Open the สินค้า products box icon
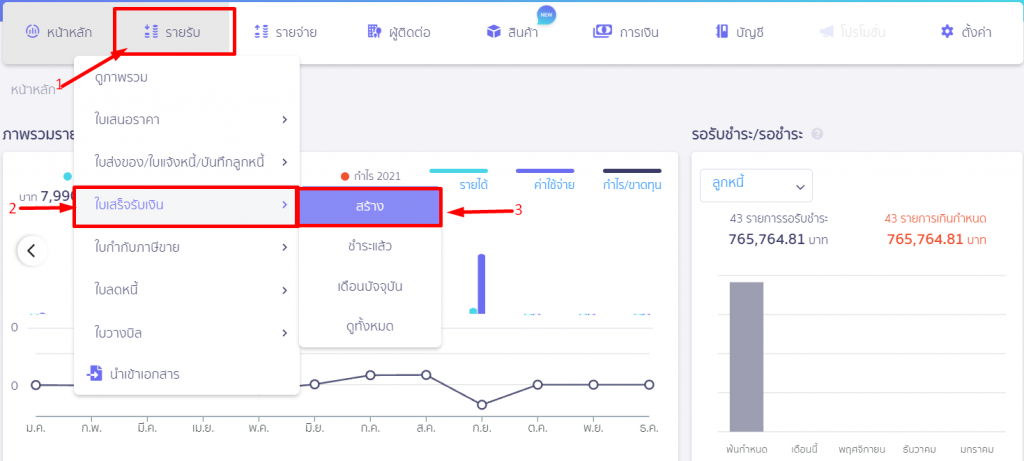 point(494,32)
